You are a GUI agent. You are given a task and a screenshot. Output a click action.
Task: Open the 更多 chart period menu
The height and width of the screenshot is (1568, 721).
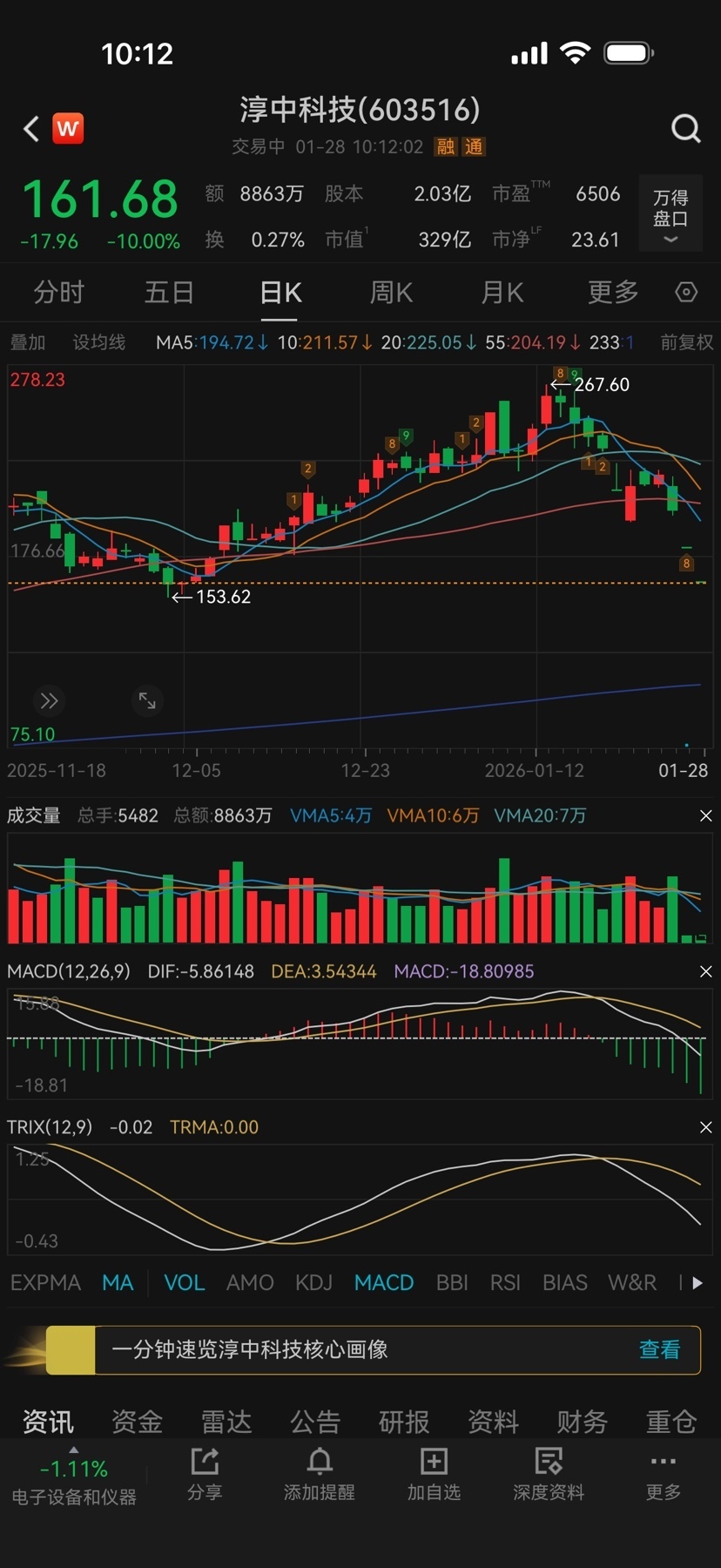(x=613, y=293)
